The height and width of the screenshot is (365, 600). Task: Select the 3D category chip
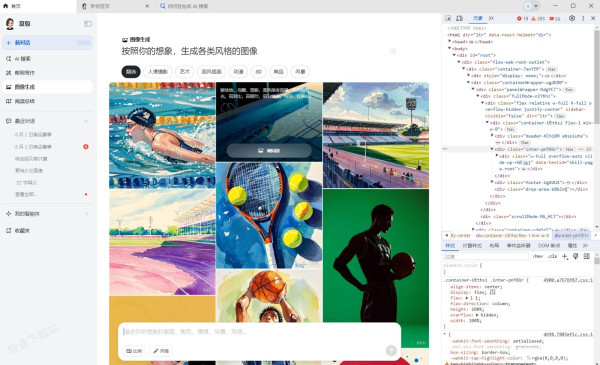click(258, 72)
